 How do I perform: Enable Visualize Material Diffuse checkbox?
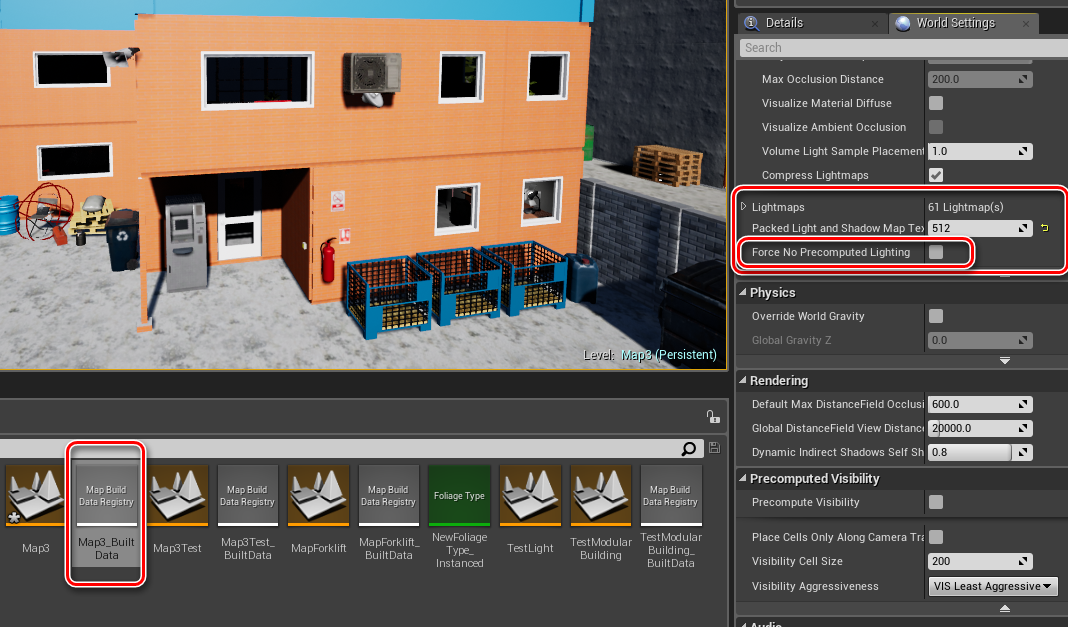click(936, 103)
